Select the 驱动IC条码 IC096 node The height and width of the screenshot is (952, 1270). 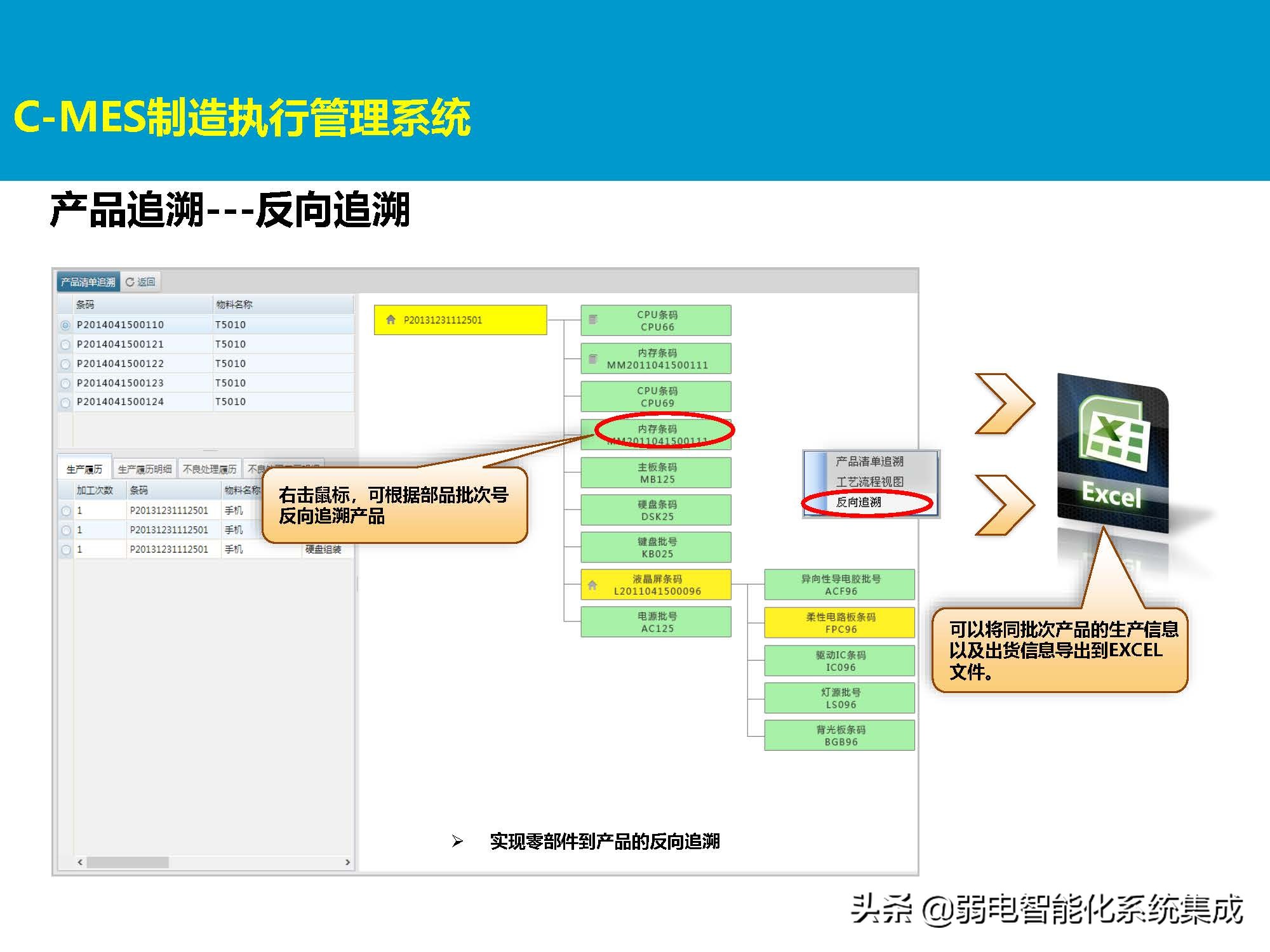point(839,661)
